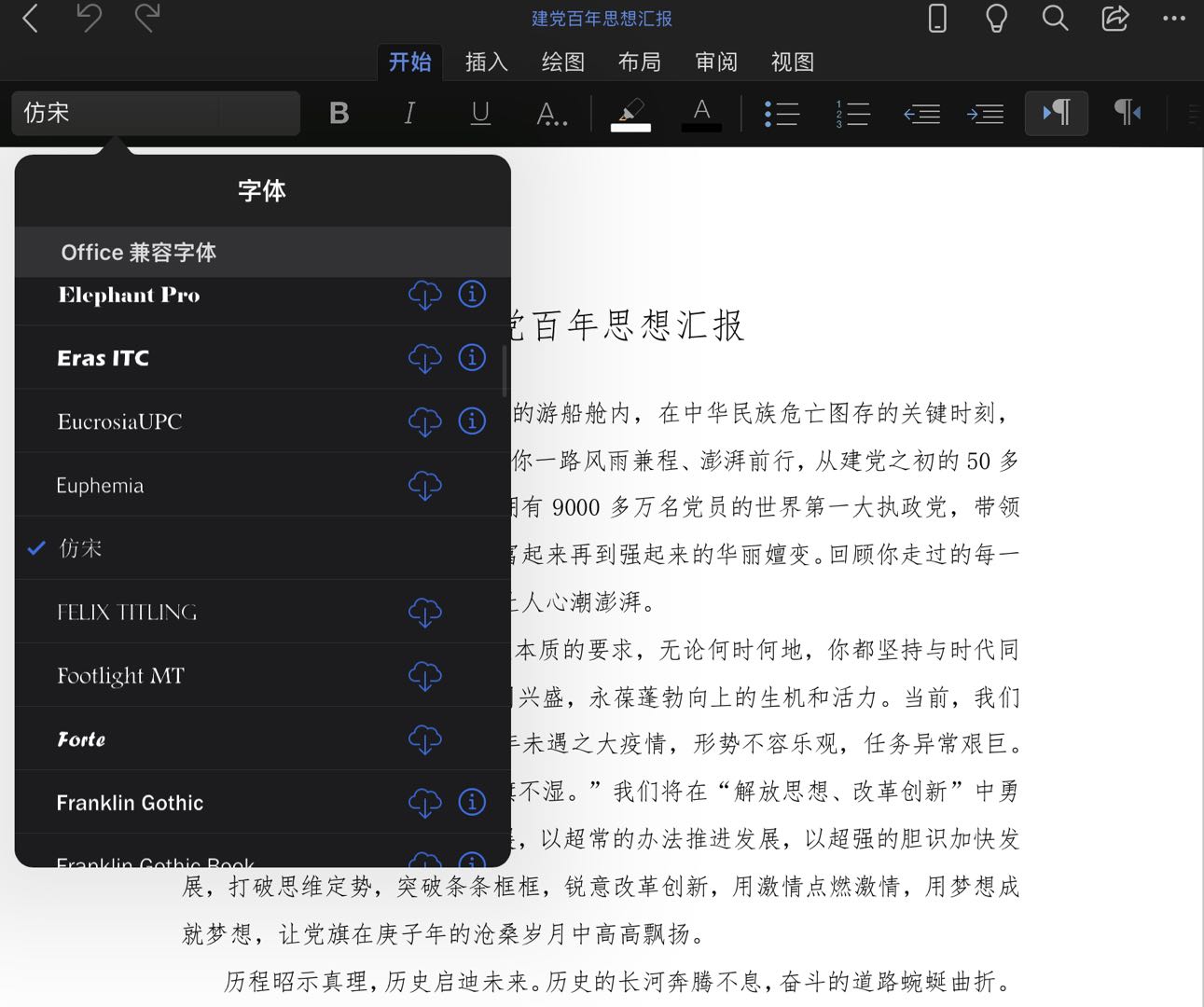The image size is (1204, 1007).
Task: Switch to mobile view with the phone icon
Action: [x=937, y=18]
